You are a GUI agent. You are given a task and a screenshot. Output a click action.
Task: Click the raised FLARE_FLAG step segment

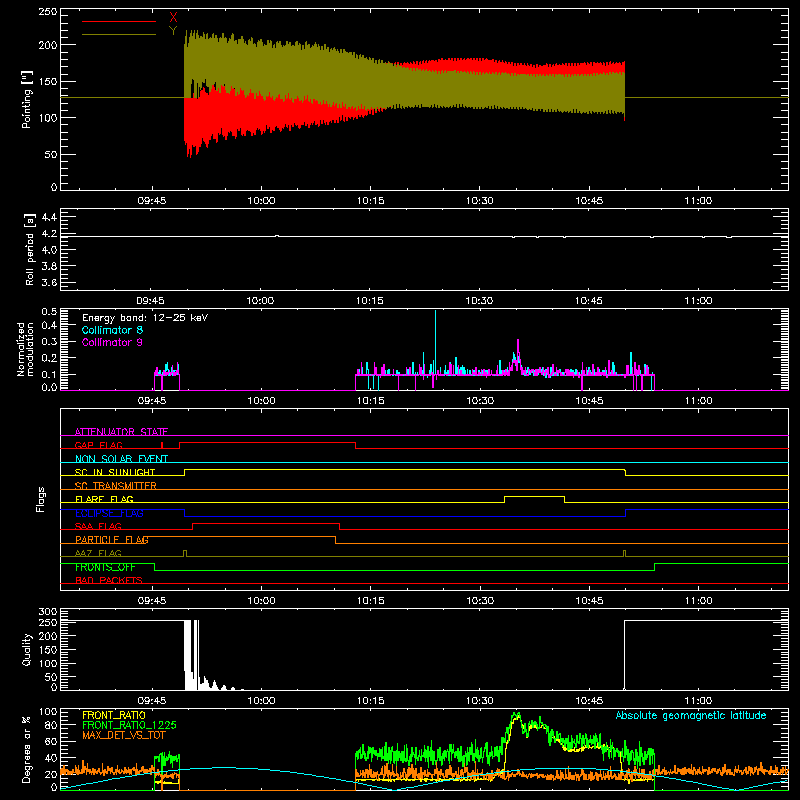[x=534, y=496]
